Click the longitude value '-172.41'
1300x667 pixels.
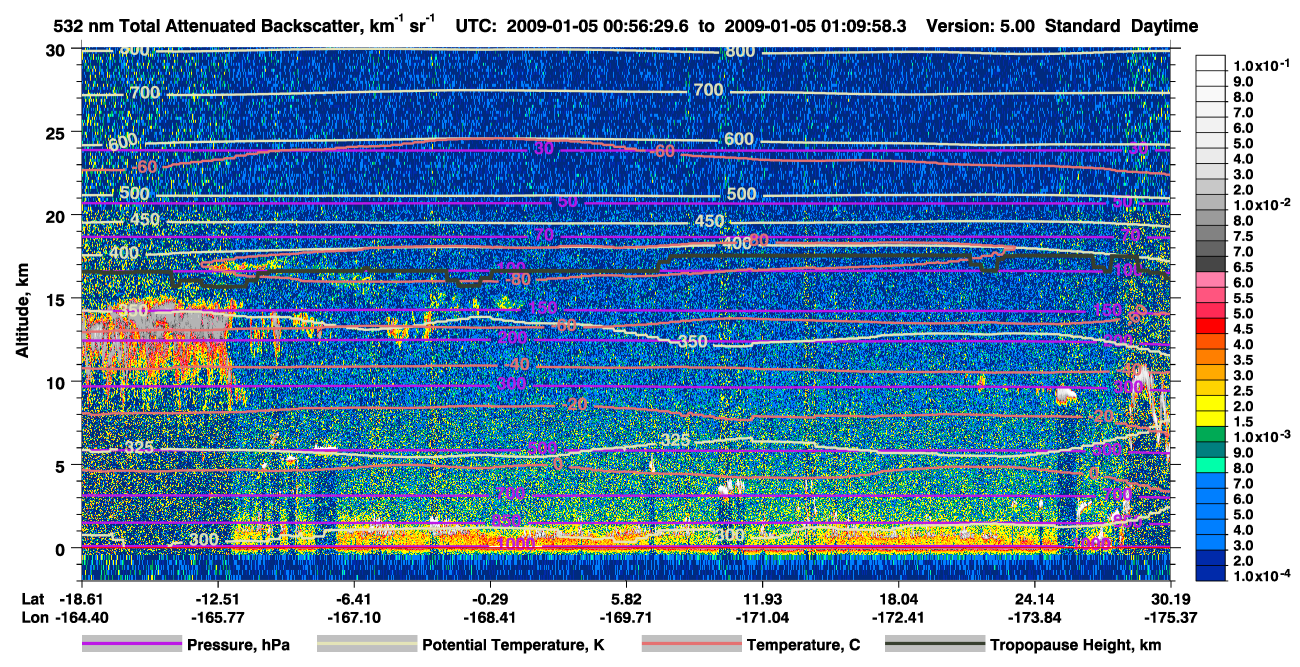tap(899, 617)
